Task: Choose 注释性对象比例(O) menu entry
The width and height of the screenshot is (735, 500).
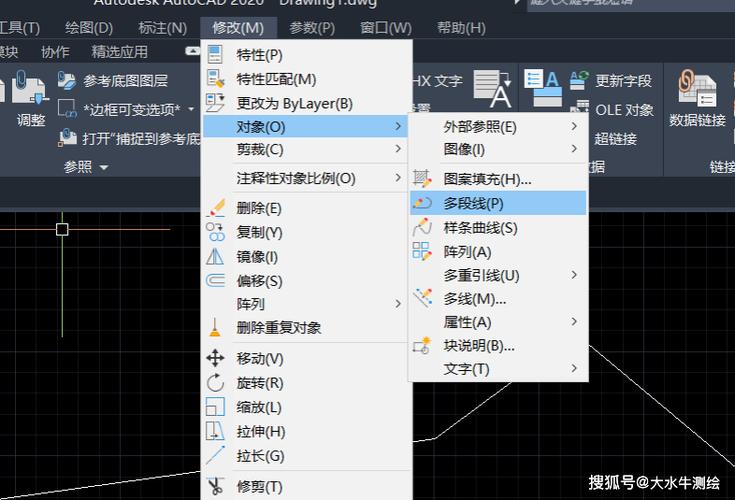Action: pyautogui.click(x=307, y=178)
